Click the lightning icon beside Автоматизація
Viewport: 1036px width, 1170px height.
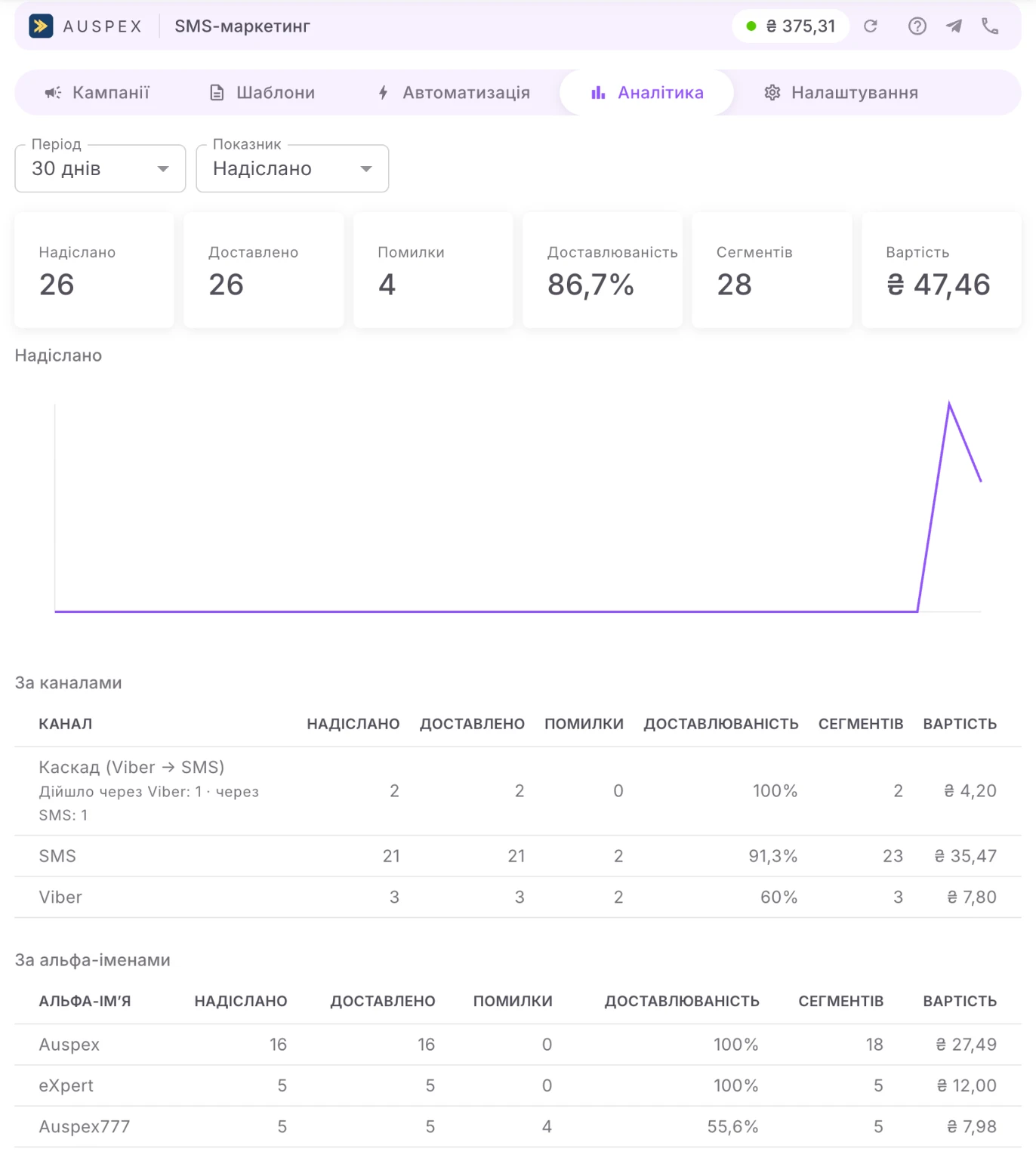tap(384, 93)
